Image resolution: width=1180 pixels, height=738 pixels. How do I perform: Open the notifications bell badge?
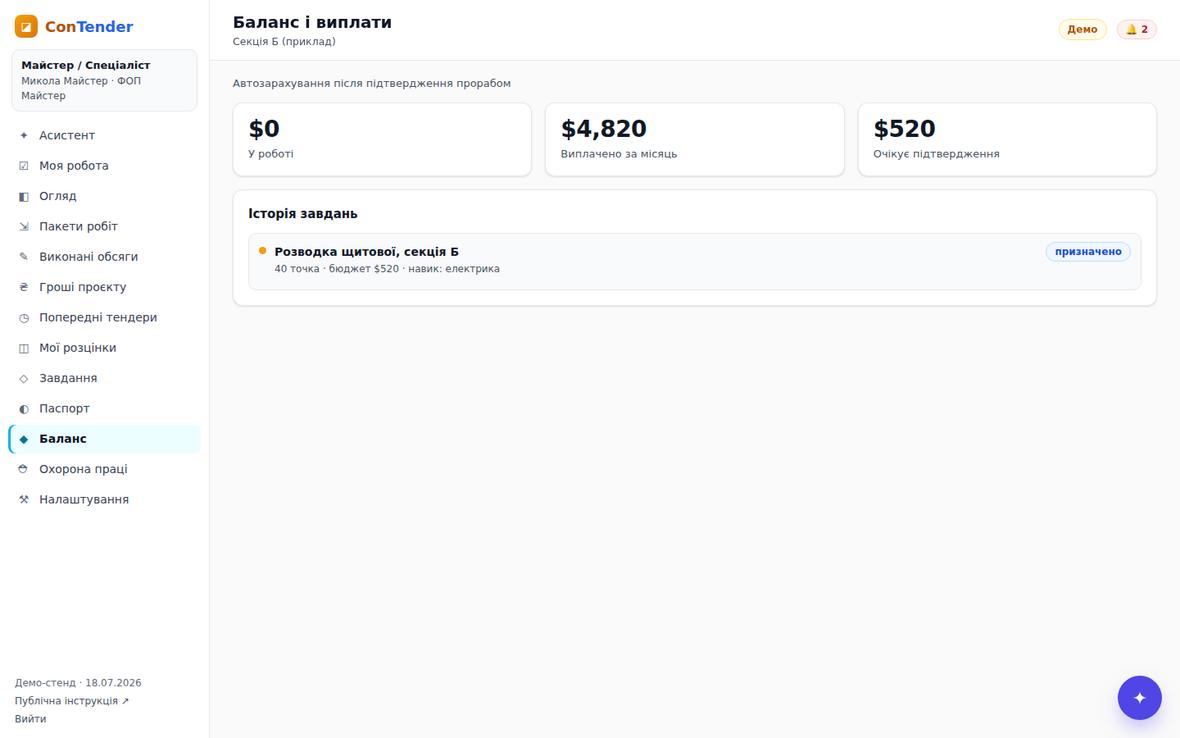point(1136,29)
